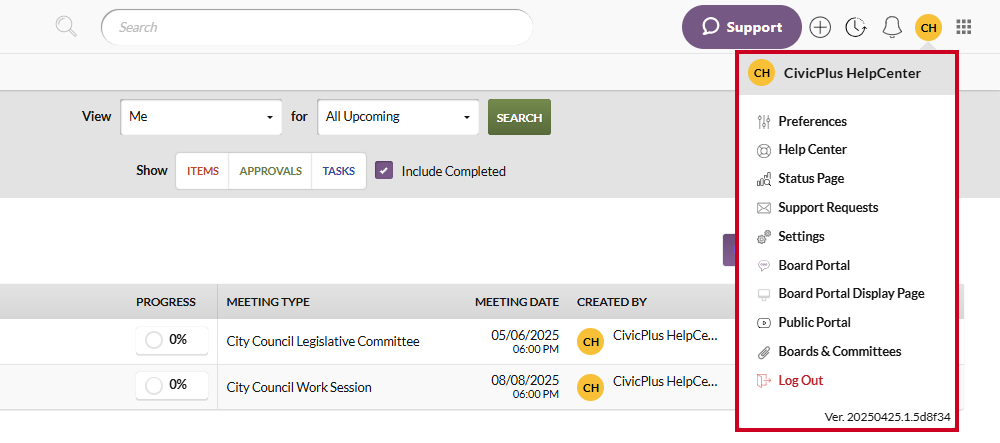
Task: Click the version text Ver. 20250425.1.5d8f34
Action: 888,417
